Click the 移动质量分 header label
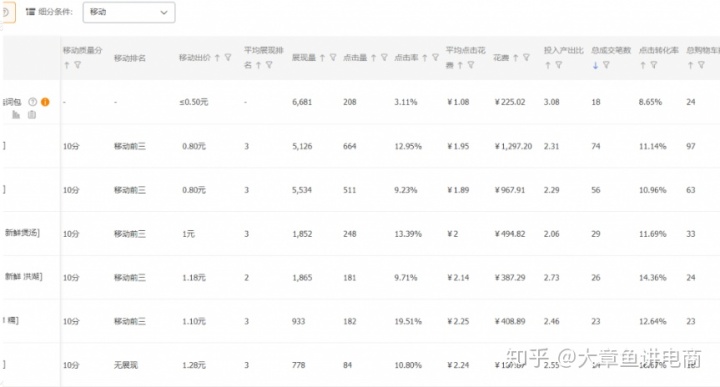This screenshot has height=387, width=720. [x=83, y=50]
